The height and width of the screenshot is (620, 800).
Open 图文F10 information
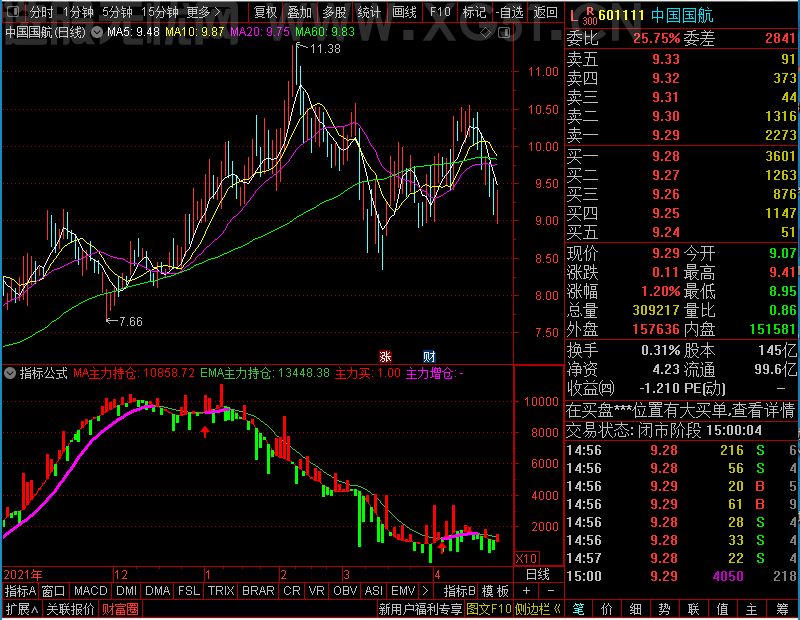[488, 609]
